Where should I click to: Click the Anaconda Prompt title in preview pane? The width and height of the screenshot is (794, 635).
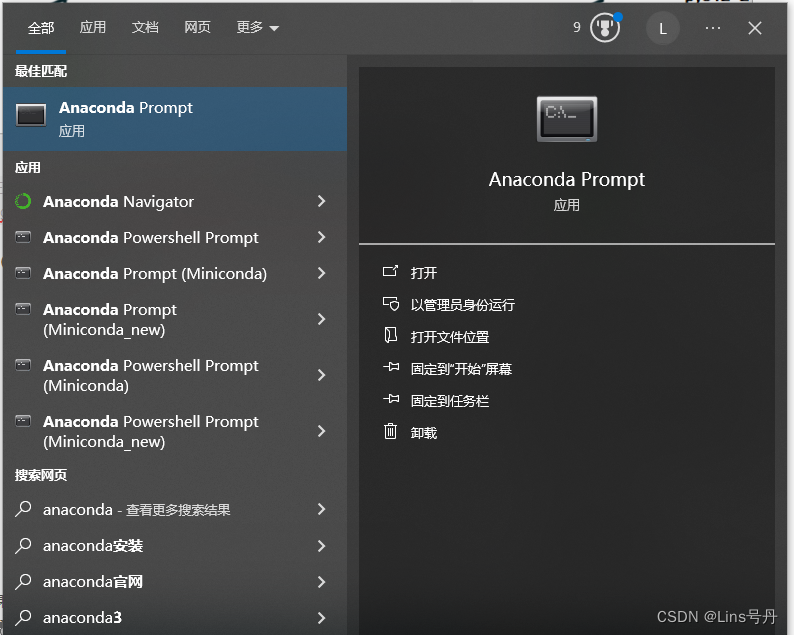pyautogui.click(x=567, y=180)
